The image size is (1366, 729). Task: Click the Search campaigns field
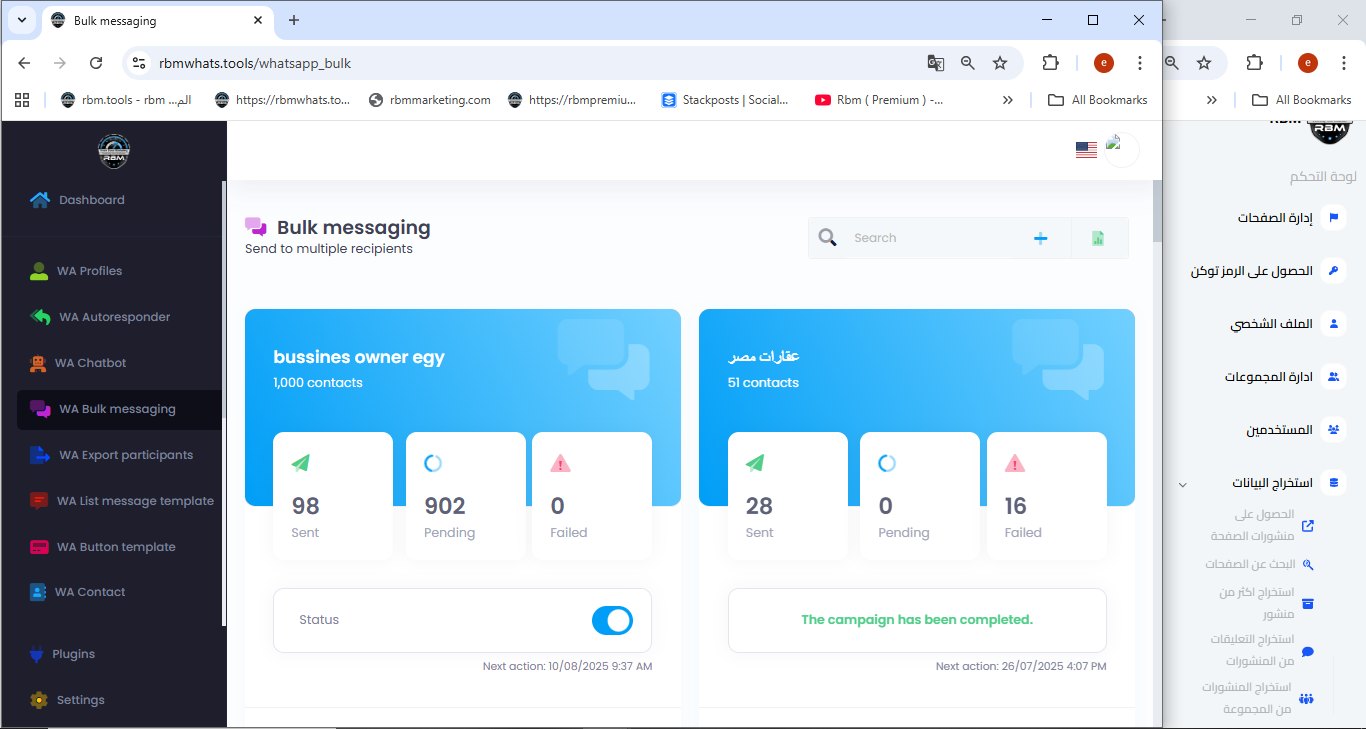click(x=930, y=238)
